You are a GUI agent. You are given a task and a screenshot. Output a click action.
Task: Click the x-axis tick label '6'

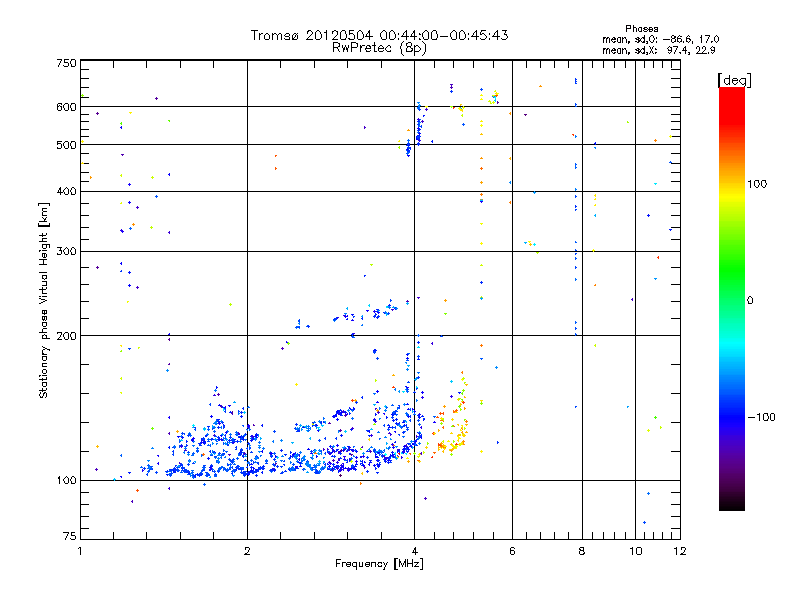coord(512,551)
